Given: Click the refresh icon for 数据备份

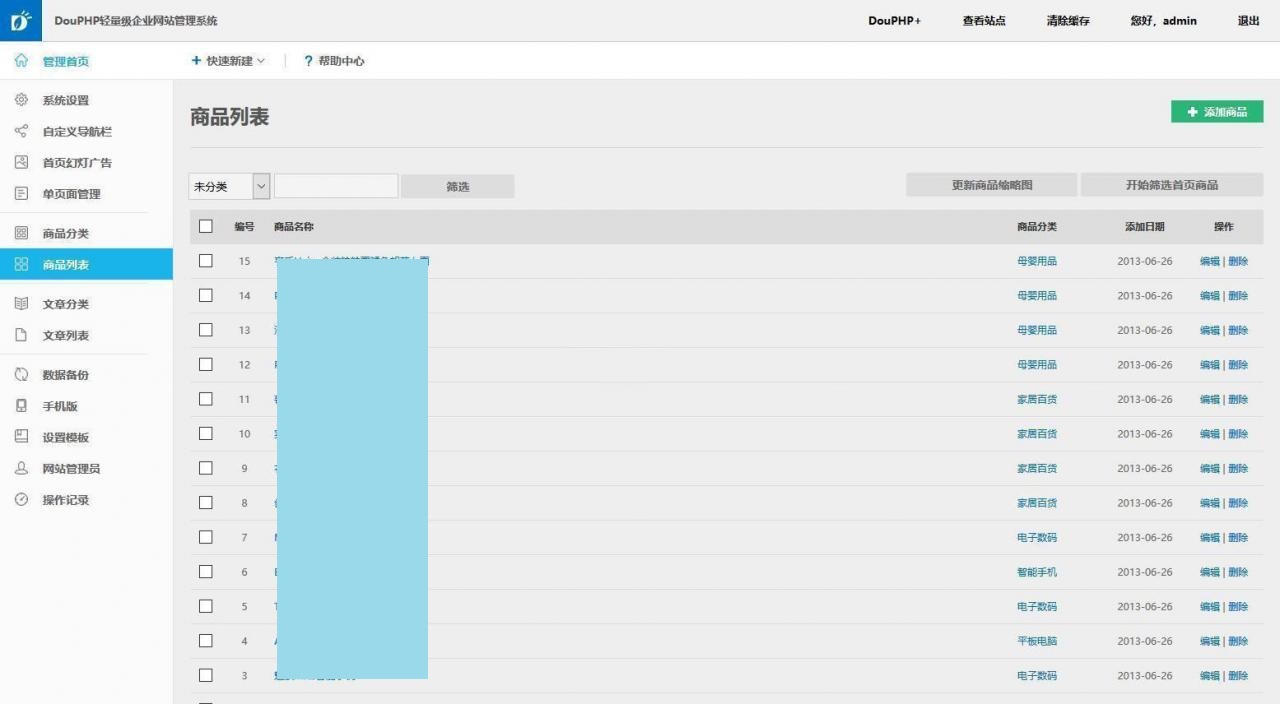Looking at the screenshot, I should 21,375.
